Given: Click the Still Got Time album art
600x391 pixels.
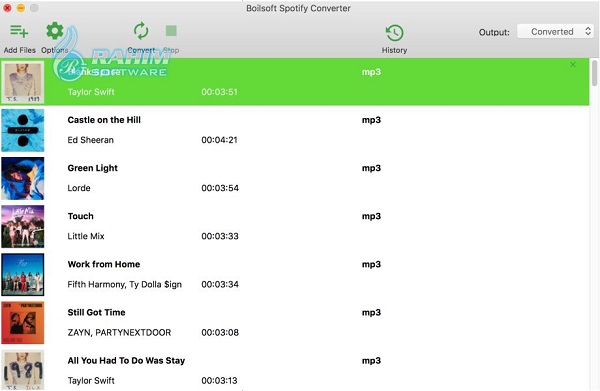Looking at the screenshot, I should [x=23, y=323].
